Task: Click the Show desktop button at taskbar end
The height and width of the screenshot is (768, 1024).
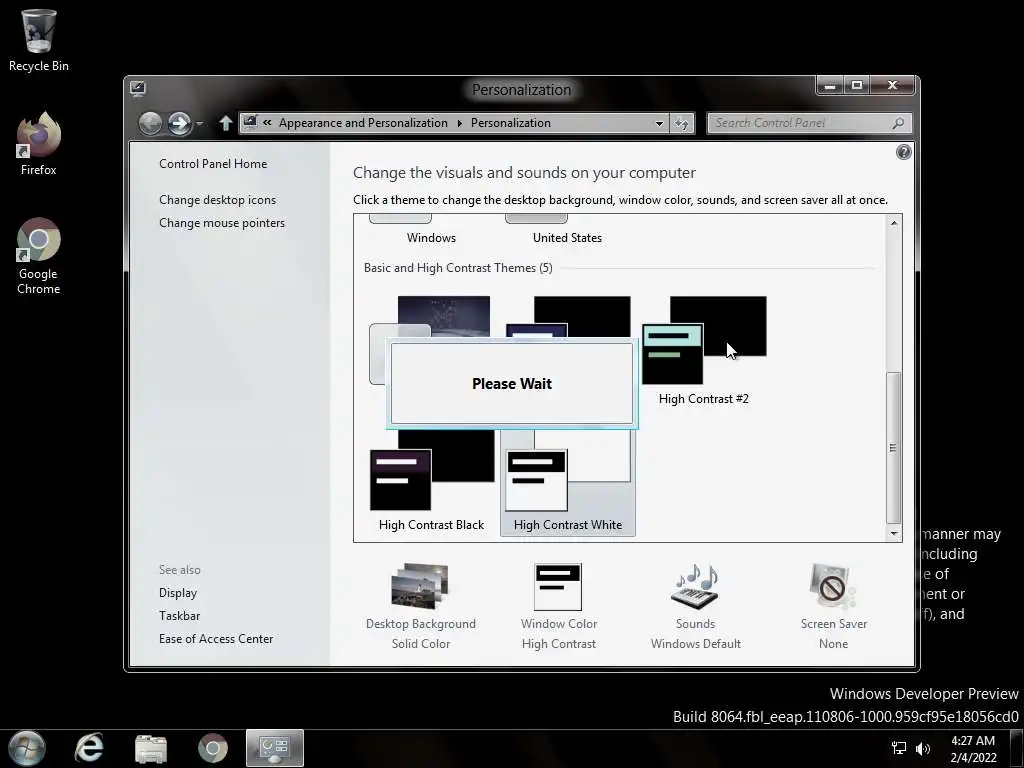Action: pyautogui.click(x=1017, y=748)
